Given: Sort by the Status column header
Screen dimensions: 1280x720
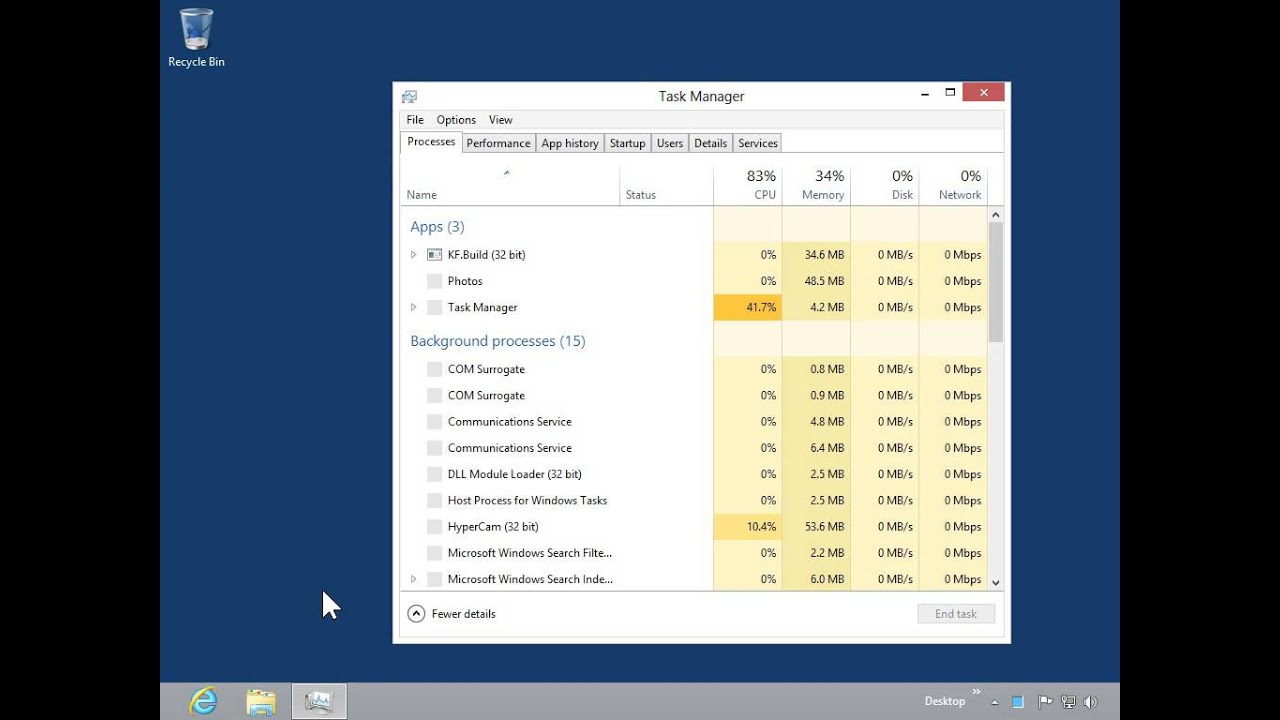Looking at the screenshot, I should click(x=666, y=185).
